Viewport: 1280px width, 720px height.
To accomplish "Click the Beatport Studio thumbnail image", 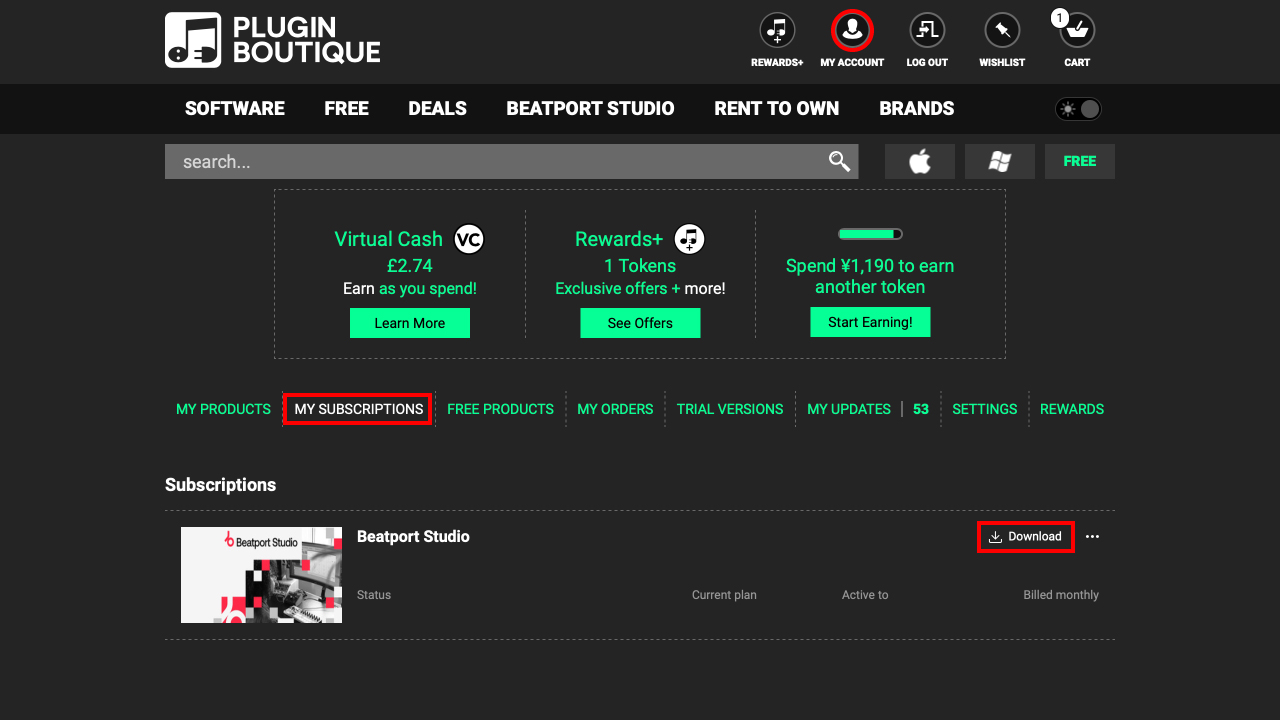I will point(261,575).
